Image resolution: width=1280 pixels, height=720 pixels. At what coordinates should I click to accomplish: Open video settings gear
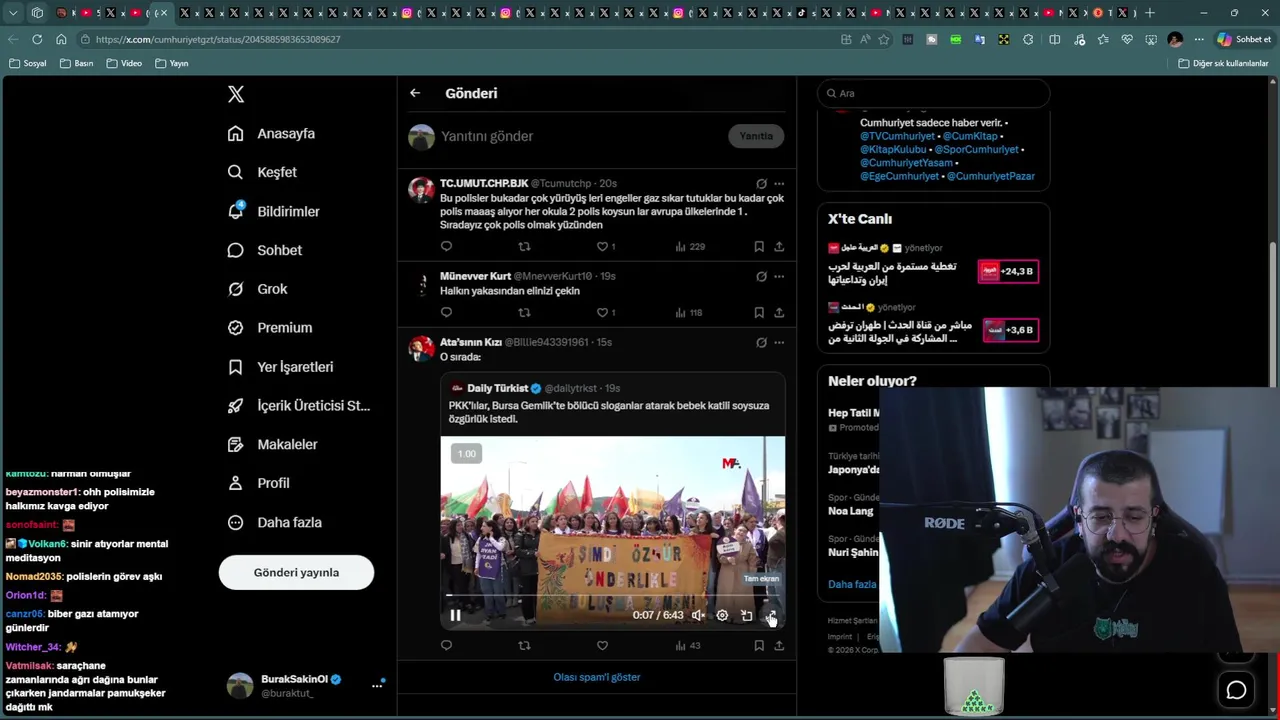coord(722,615)
